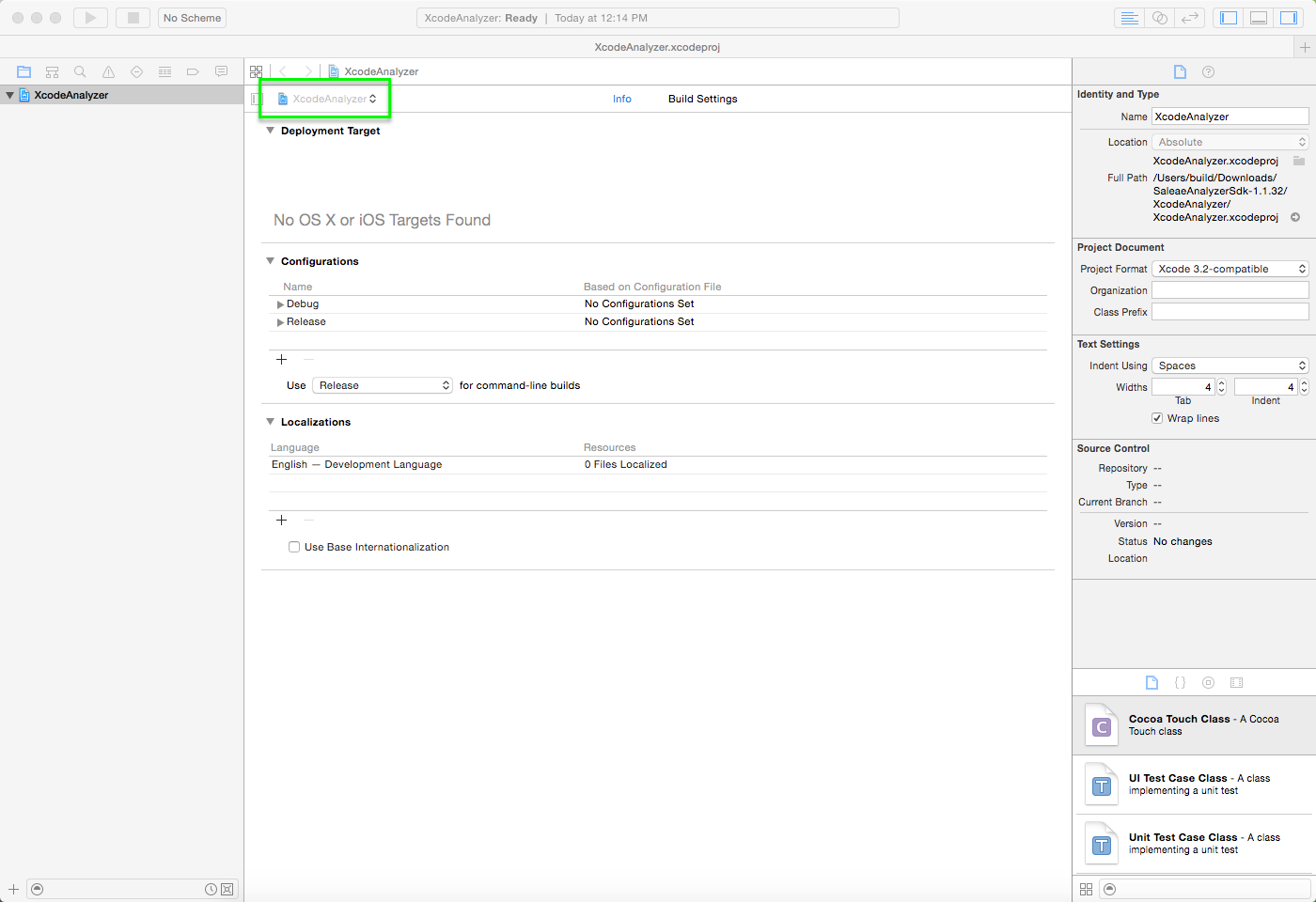
Task: Select the Info tab
Action: click(621, 99)
